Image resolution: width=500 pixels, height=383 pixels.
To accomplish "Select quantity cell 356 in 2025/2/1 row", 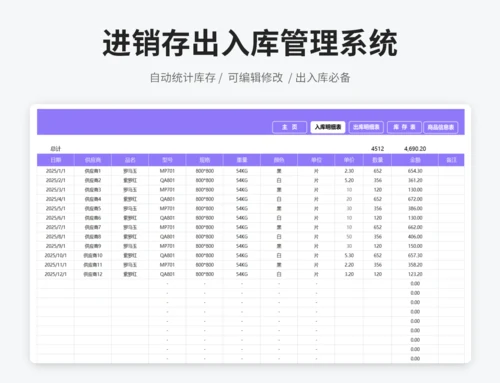I will click(x=378, y=180).
